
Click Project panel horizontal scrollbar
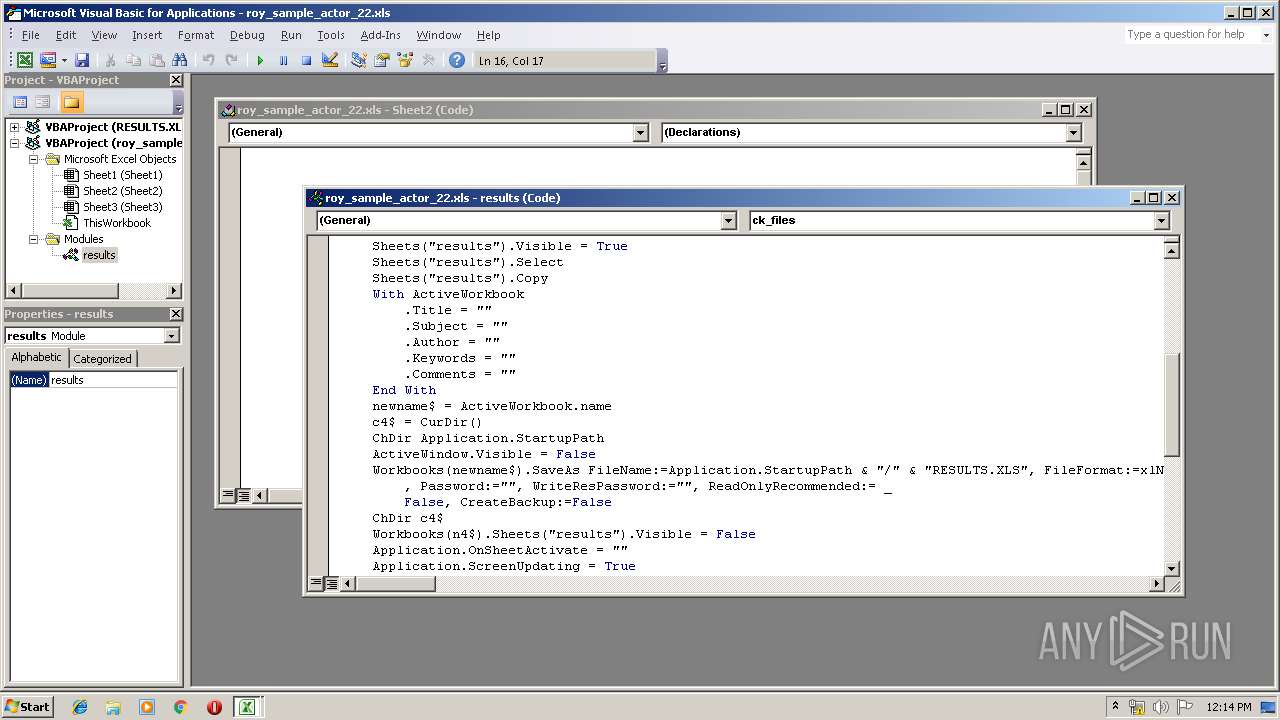point(94,291)
